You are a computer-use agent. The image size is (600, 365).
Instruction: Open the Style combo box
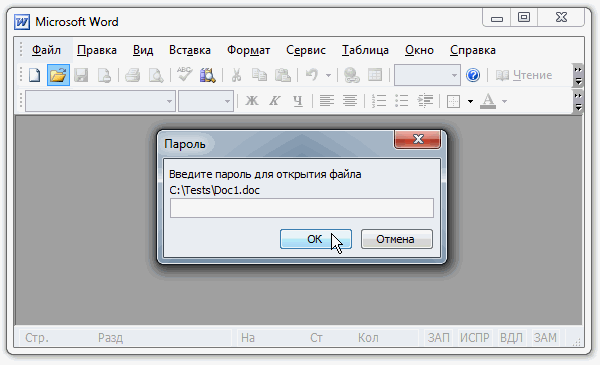(x=101, y=101)
